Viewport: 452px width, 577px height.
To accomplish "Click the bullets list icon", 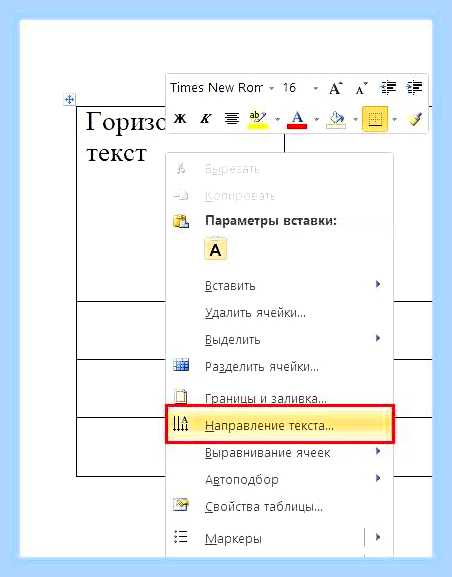I will click(x=181, y=537).
